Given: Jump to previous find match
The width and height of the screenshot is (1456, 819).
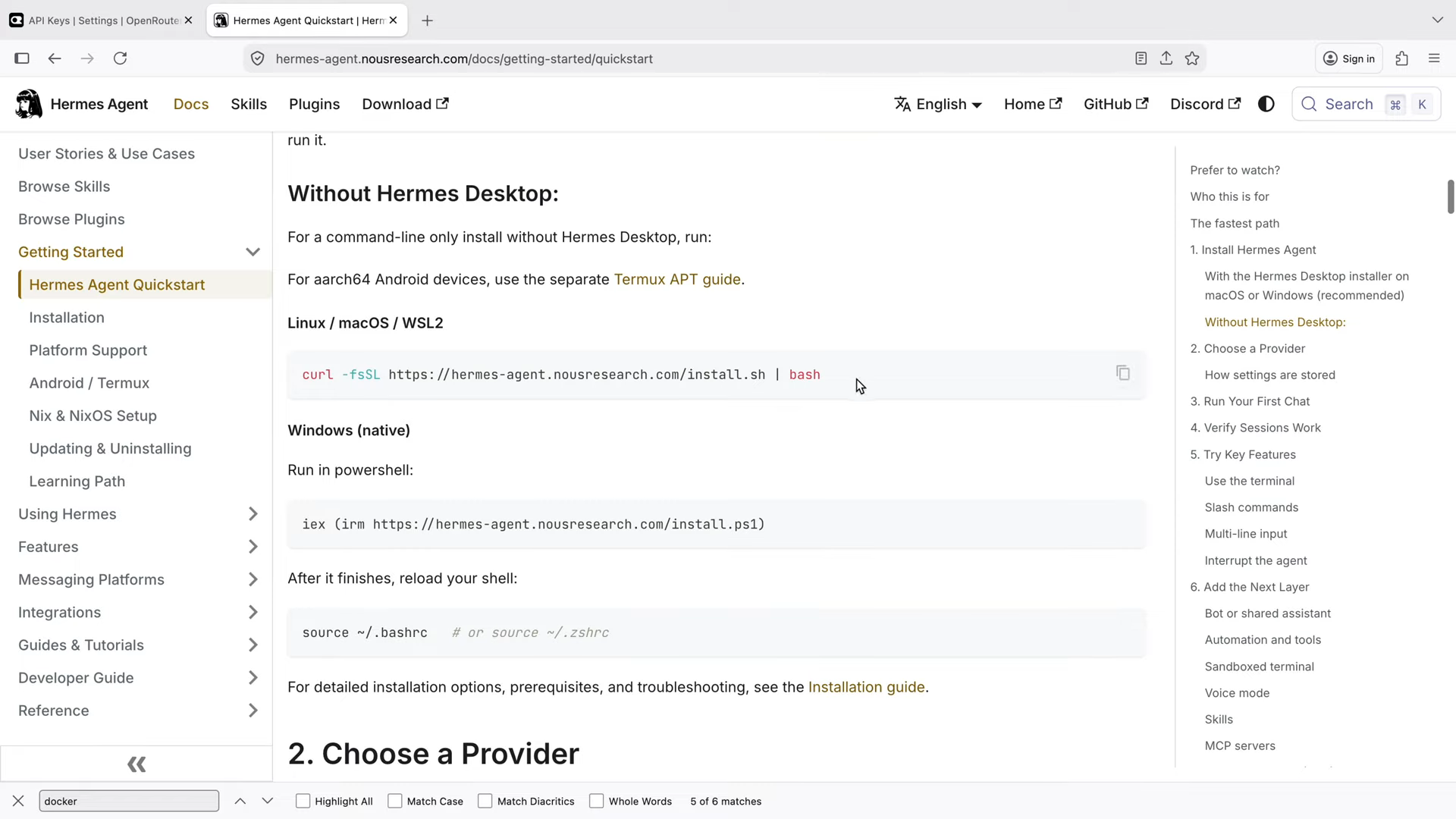Looking at the screenshot, I should pos(240,801).
